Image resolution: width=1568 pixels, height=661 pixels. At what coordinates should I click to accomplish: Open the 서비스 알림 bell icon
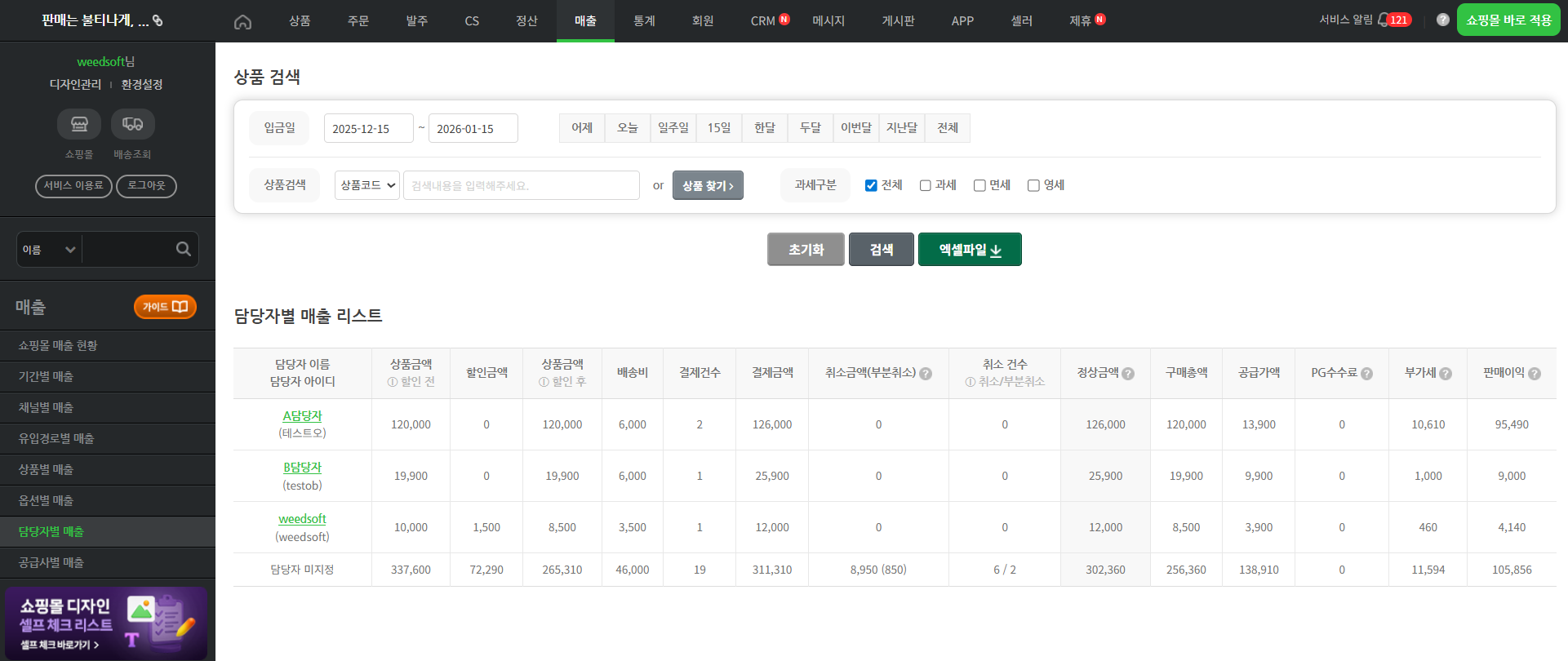1384,20
